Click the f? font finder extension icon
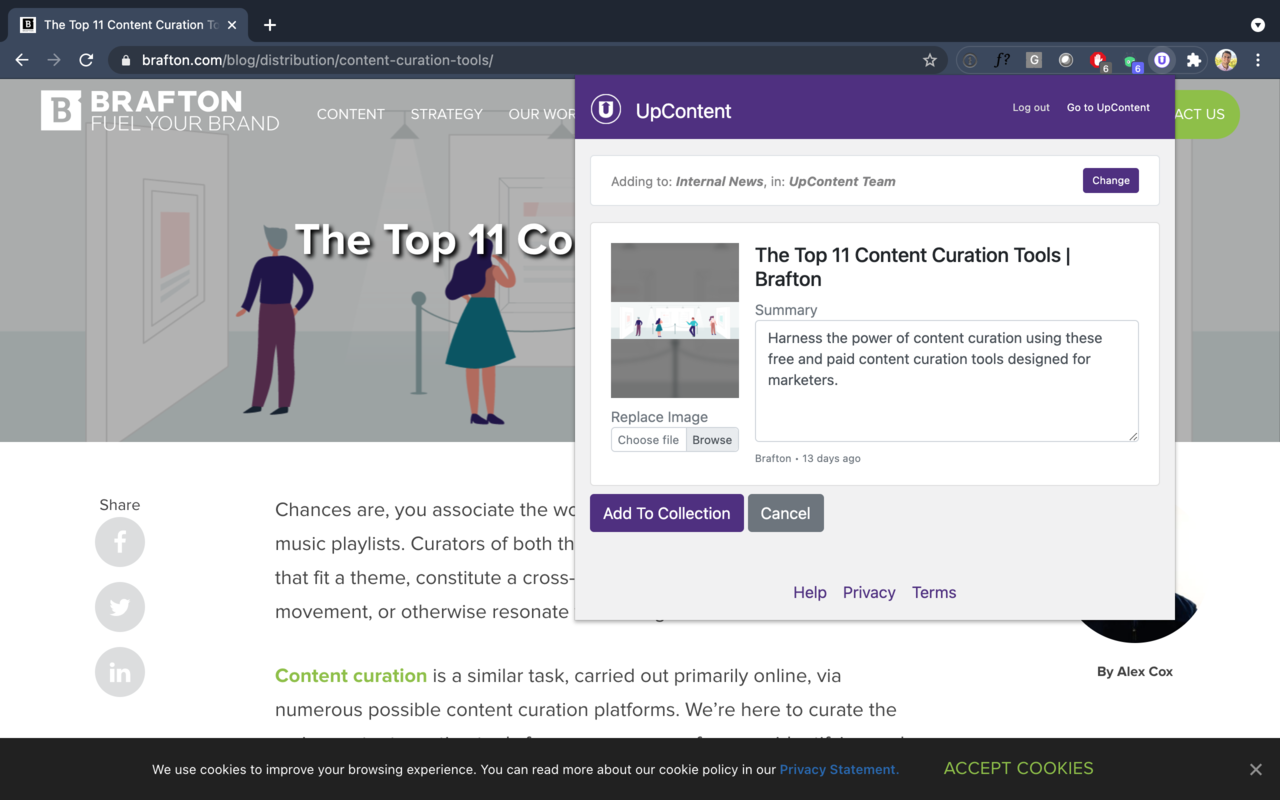 pyautogui.click(x=1001, y=60)
